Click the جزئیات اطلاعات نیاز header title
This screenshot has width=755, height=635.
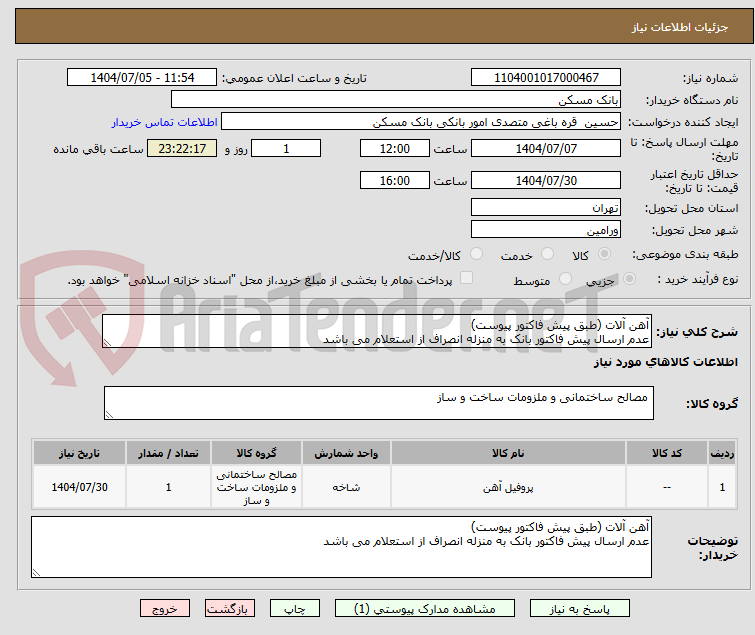[x=680, y=27]
